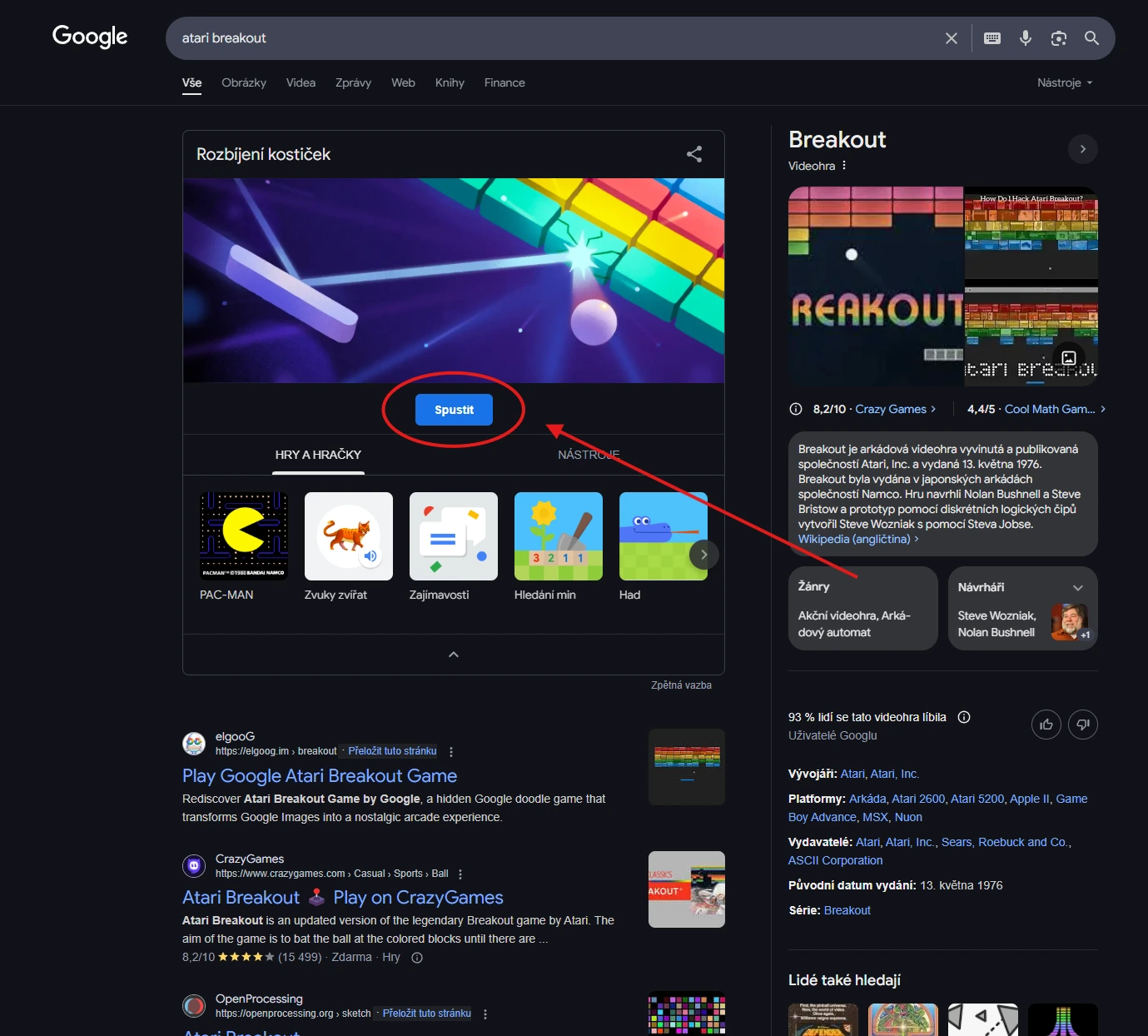The image size is (1148, 1036).
Task: Open Crazy Games rating link
Action: [896, 409]
